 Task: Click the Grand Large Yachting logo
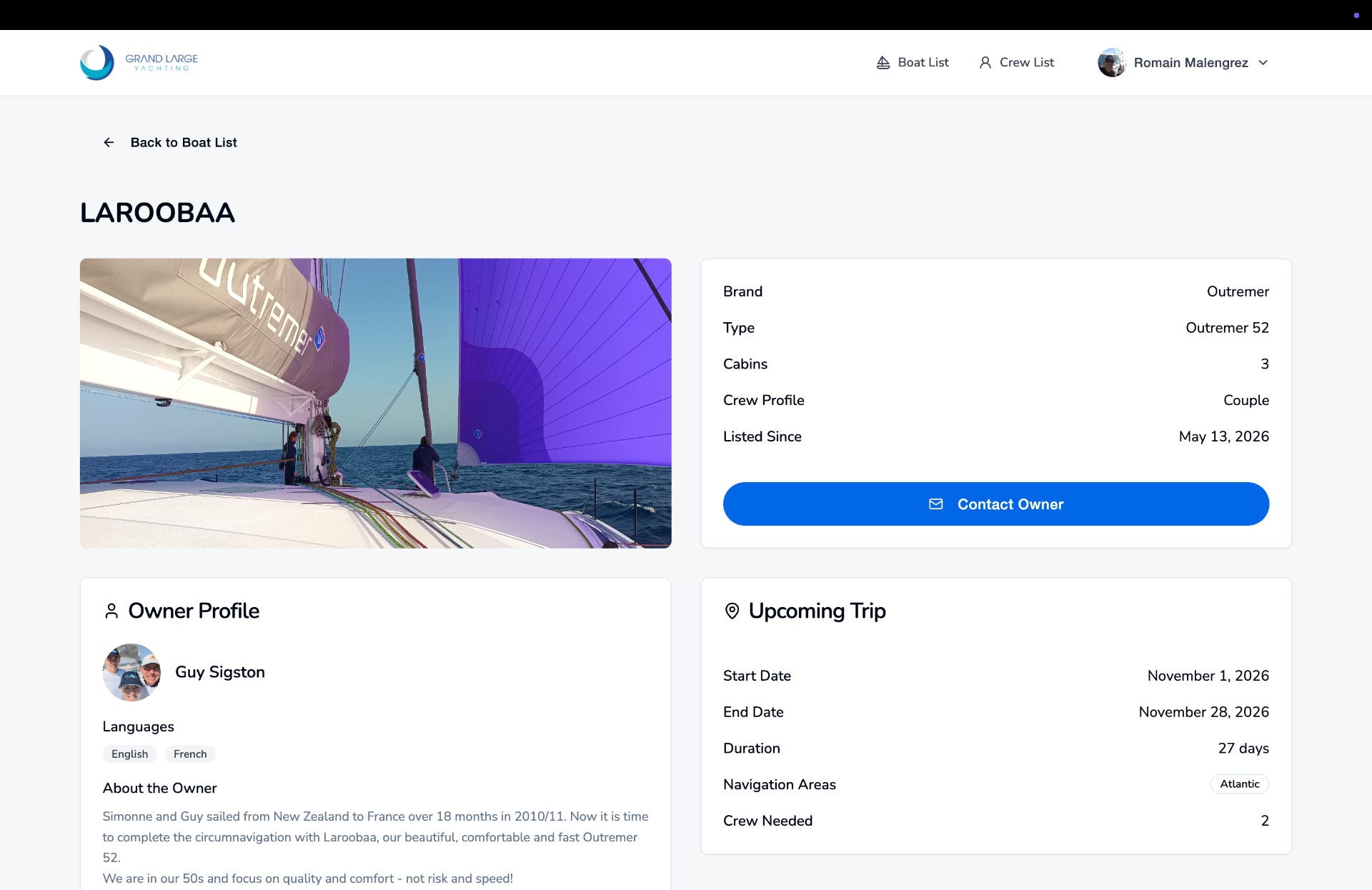[x=139, y=63]
